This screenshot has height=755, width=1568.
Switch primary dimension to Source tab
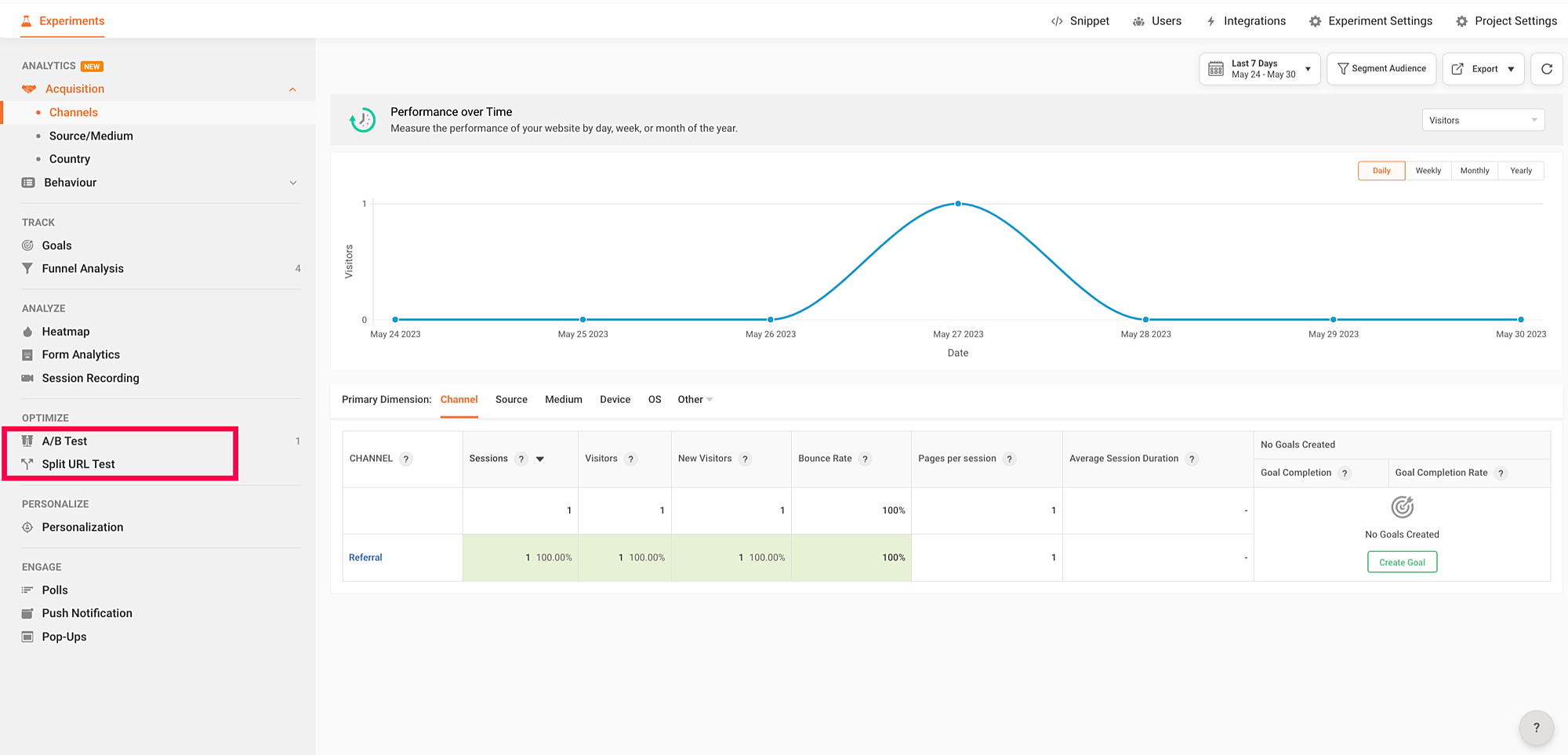coord(511,400)
